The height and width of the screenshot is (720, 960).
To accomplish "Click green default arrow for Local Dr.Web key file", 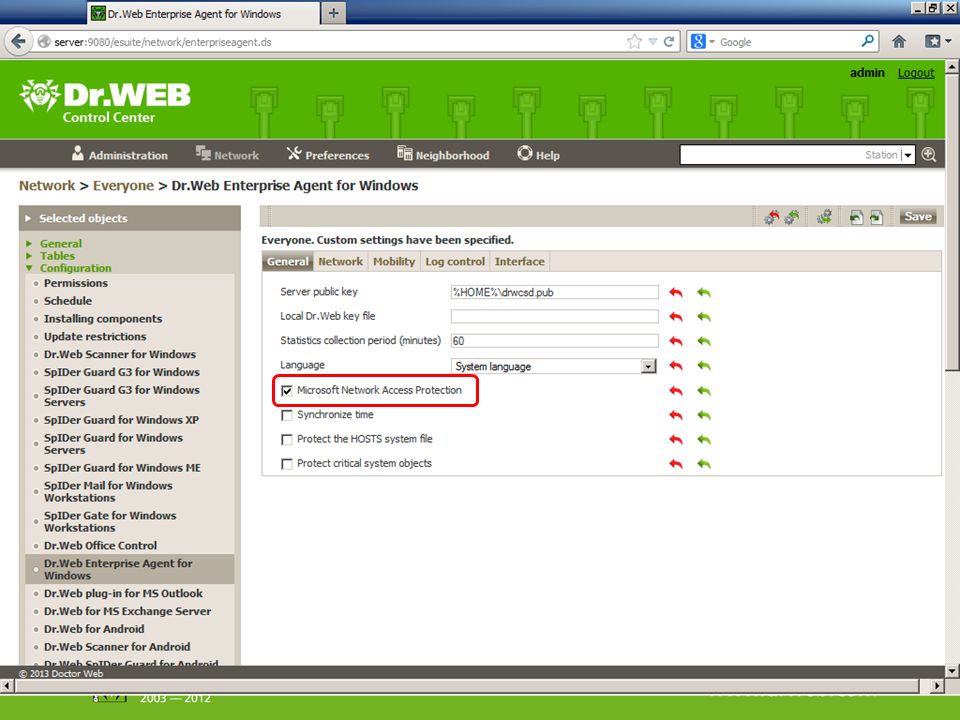I will pos(704,317).
